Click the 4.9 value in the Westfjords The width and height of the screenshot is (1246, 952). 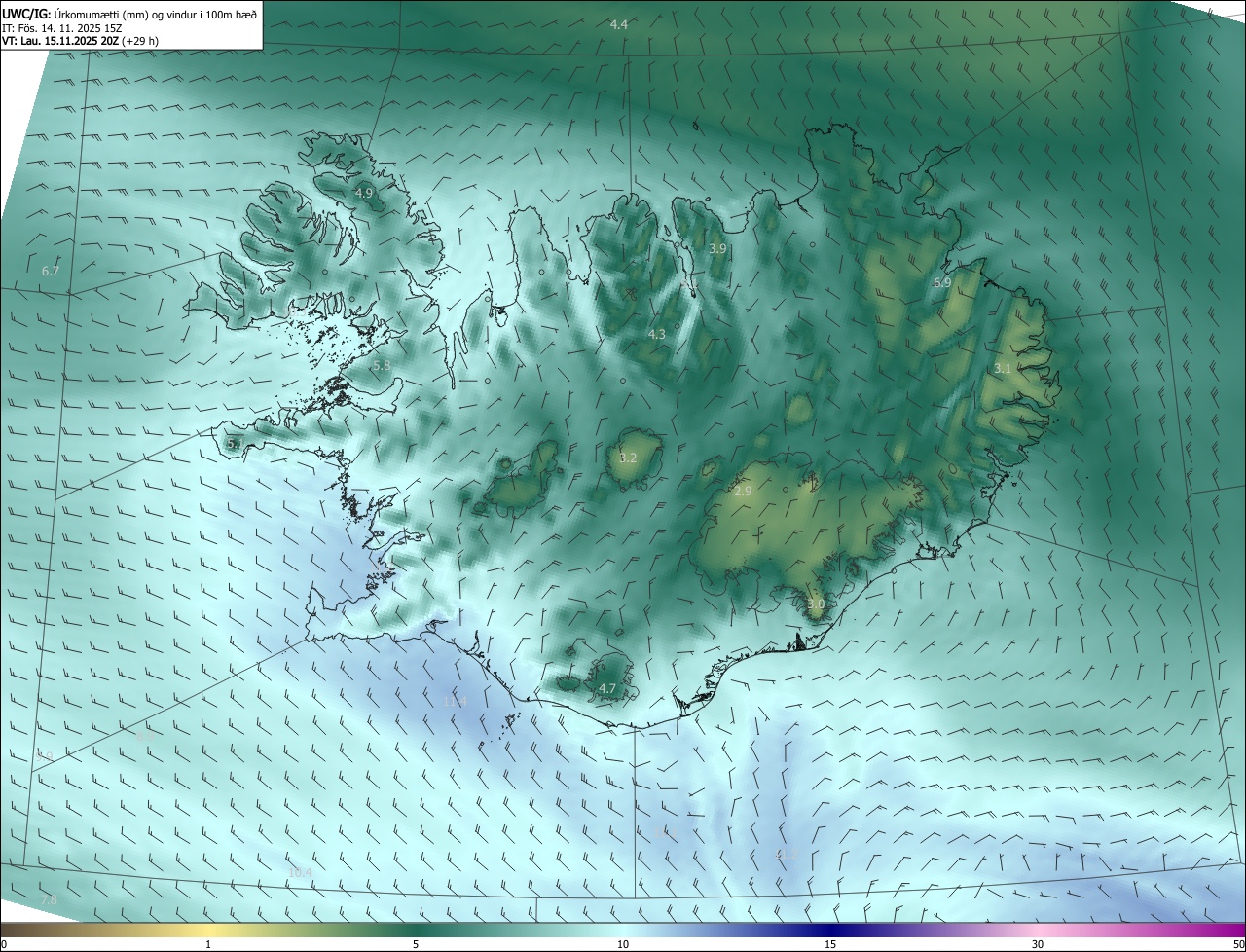click(x=364, y=194)
